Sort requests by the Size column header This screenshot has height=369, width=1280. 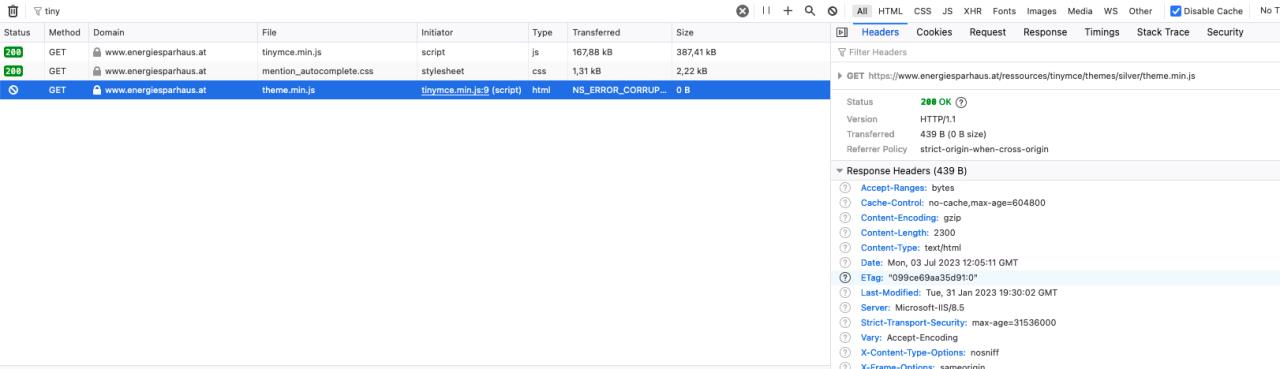pos(751,32)
